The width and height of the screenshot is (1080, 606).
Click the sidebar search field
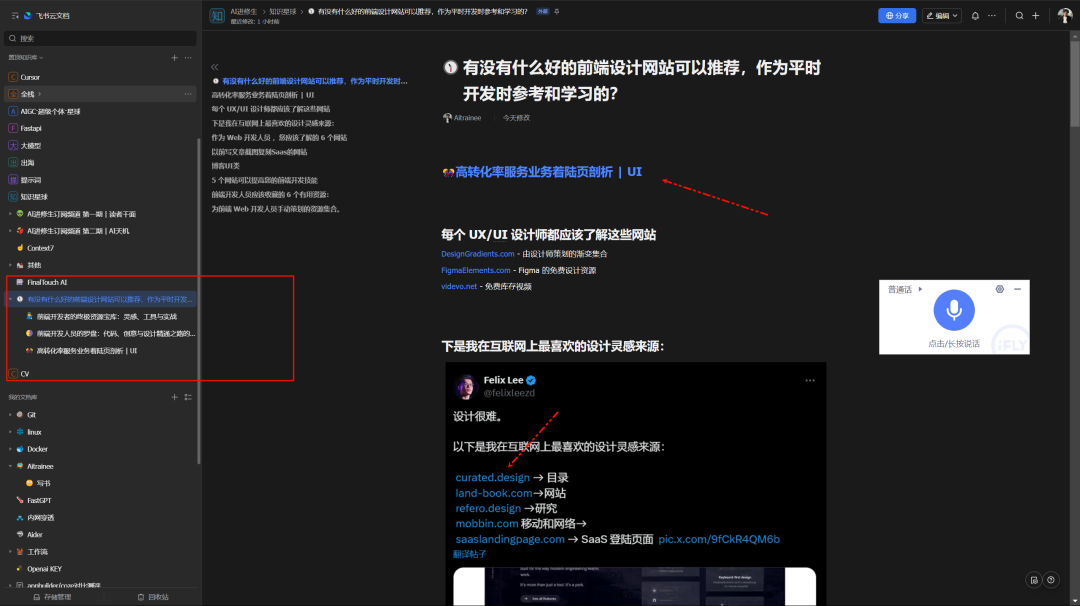pyautogui.click(x=100, y=39)
